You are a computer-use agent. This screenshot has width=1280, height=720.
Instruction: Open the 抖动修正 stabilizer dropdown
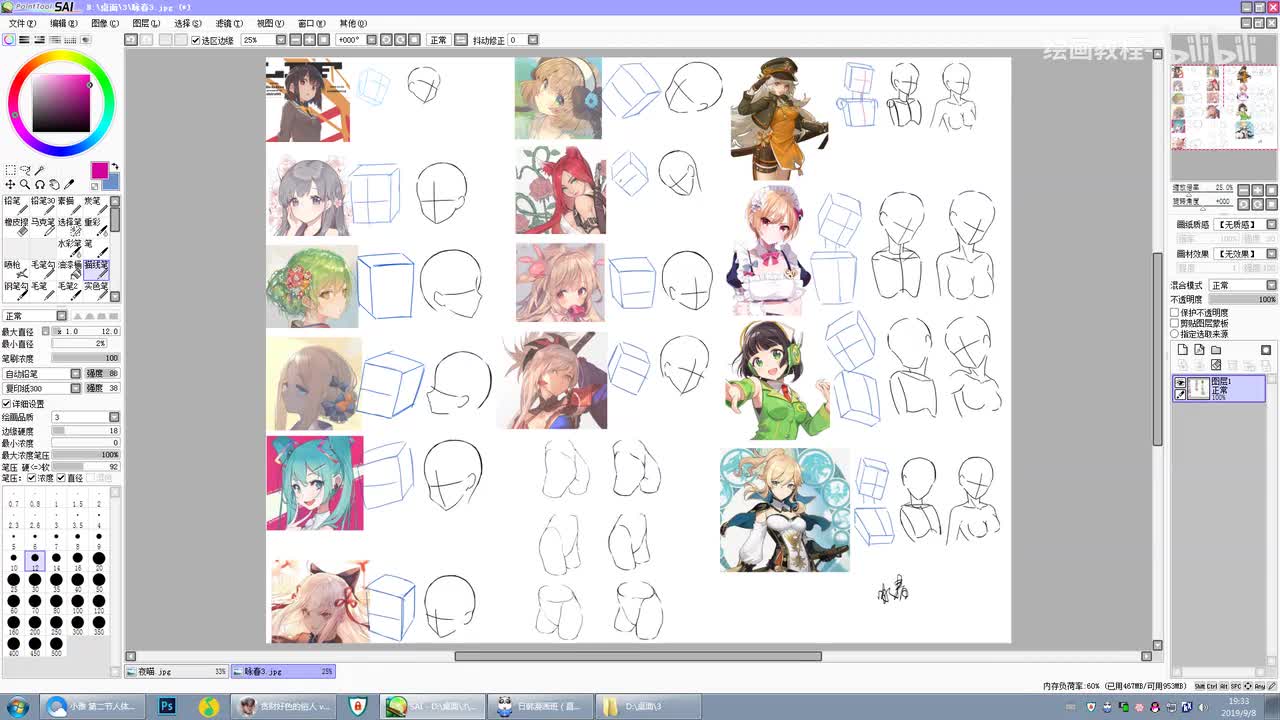tap(532, 40)
